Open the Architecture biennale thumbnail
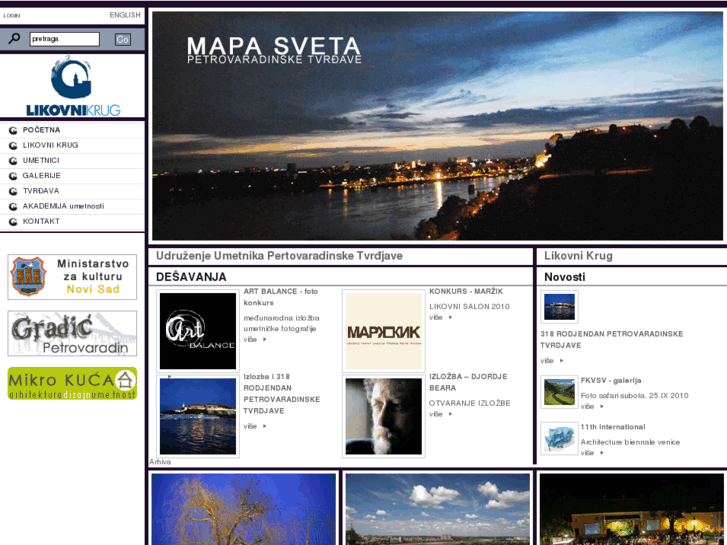 click(x=559, y=438)
